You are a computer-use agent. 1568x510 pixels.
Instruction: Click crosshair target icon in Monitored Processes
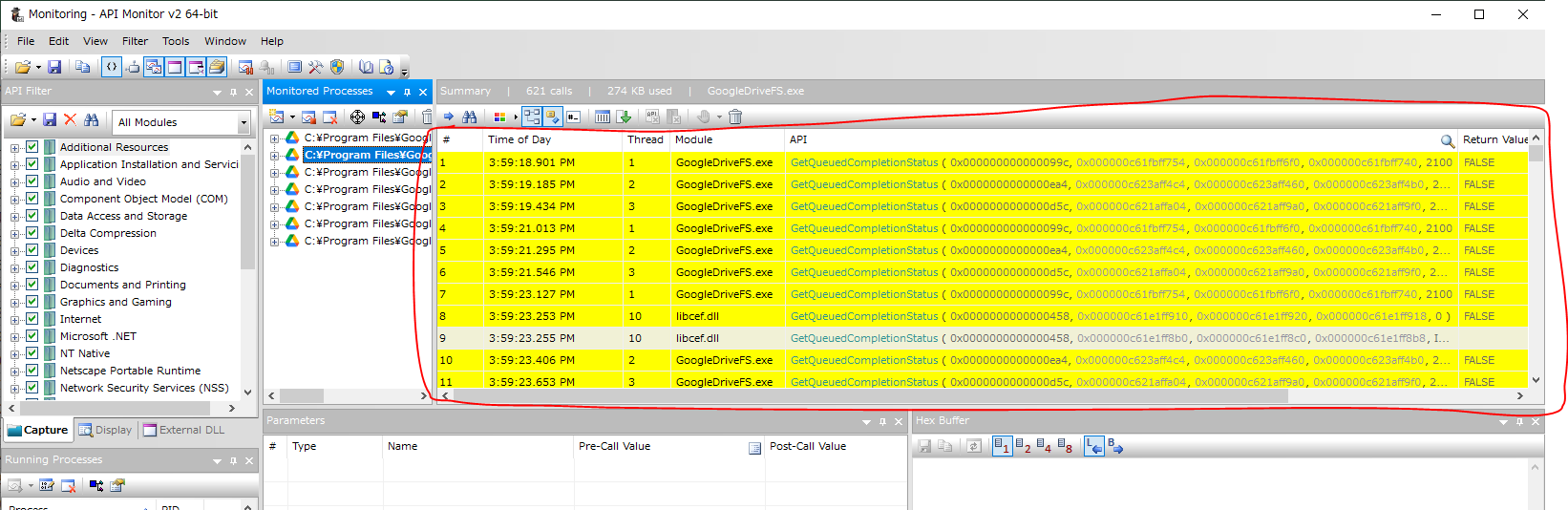[x=357, y=117]
